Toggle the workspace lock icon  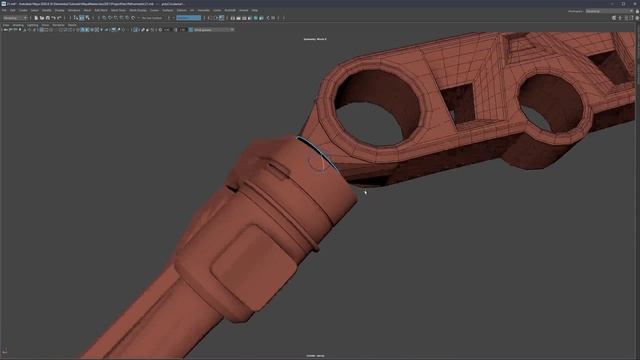(637, 11)
